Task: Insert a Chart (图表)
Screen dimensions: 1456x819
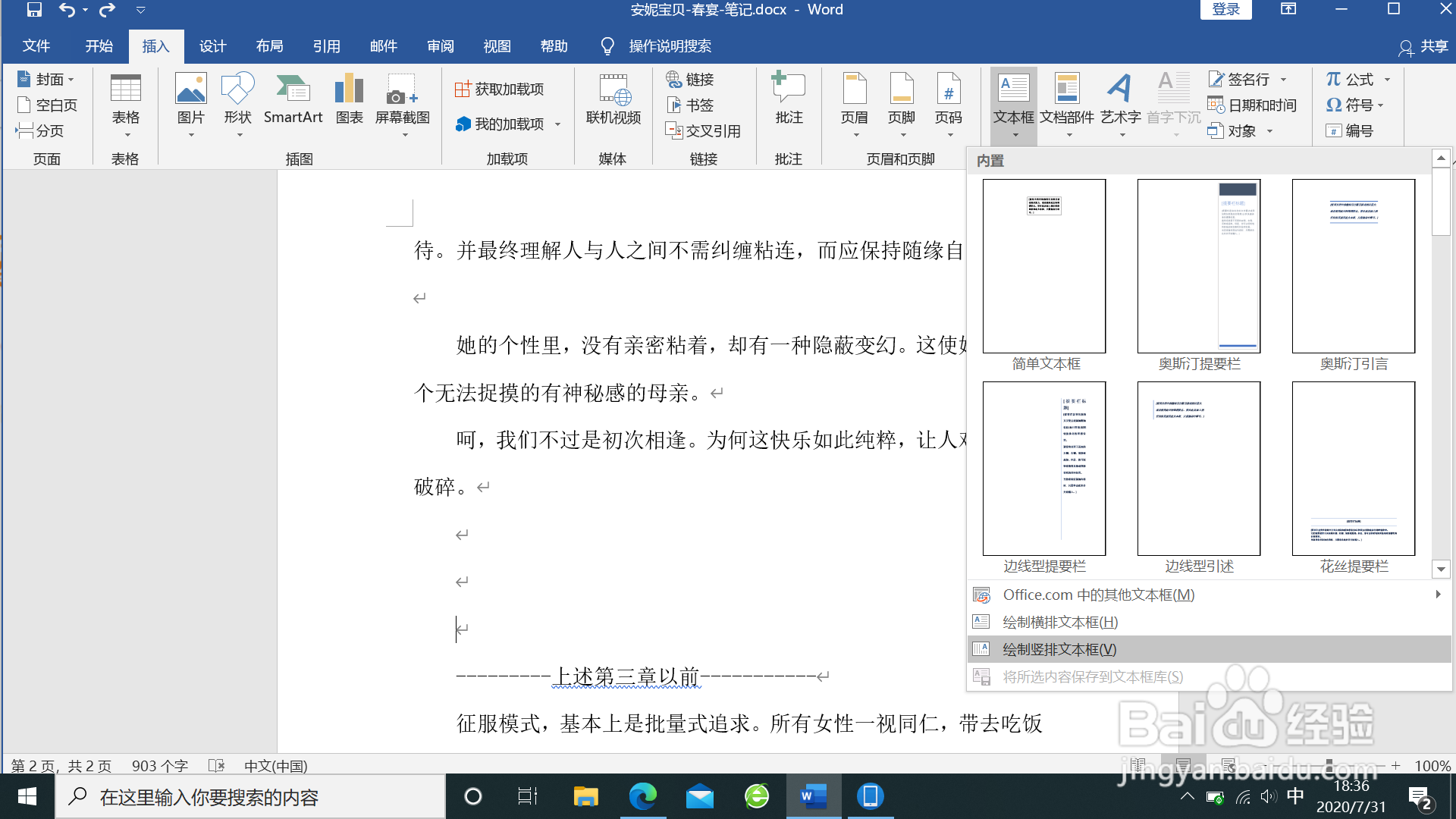Action: coord(350,100)
